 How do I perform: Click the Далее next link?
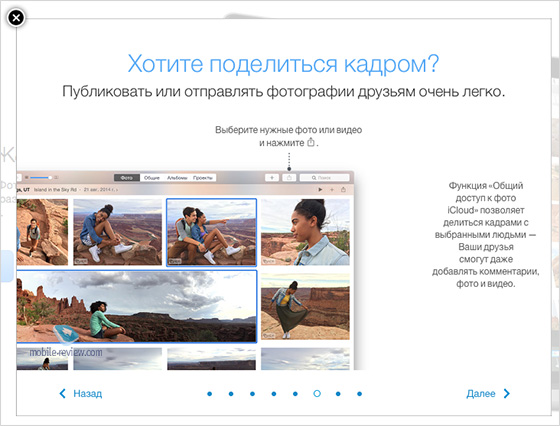tap(481, 394)
